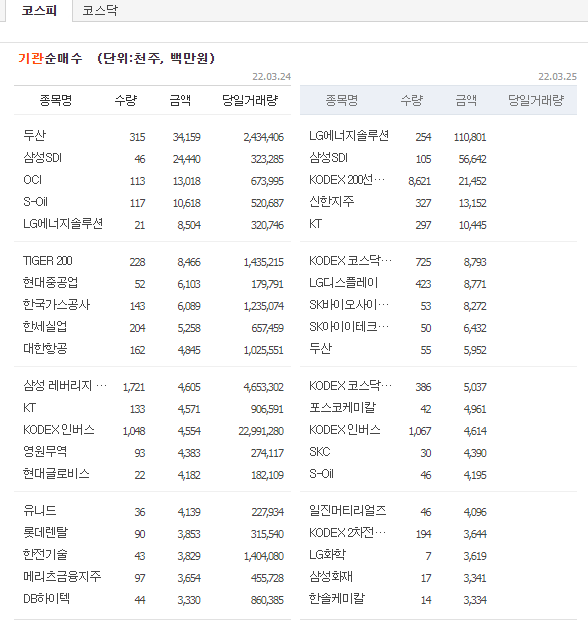Open the LG화학 stock link
Viewport: 588px width, 630px height.
(328, 555)
